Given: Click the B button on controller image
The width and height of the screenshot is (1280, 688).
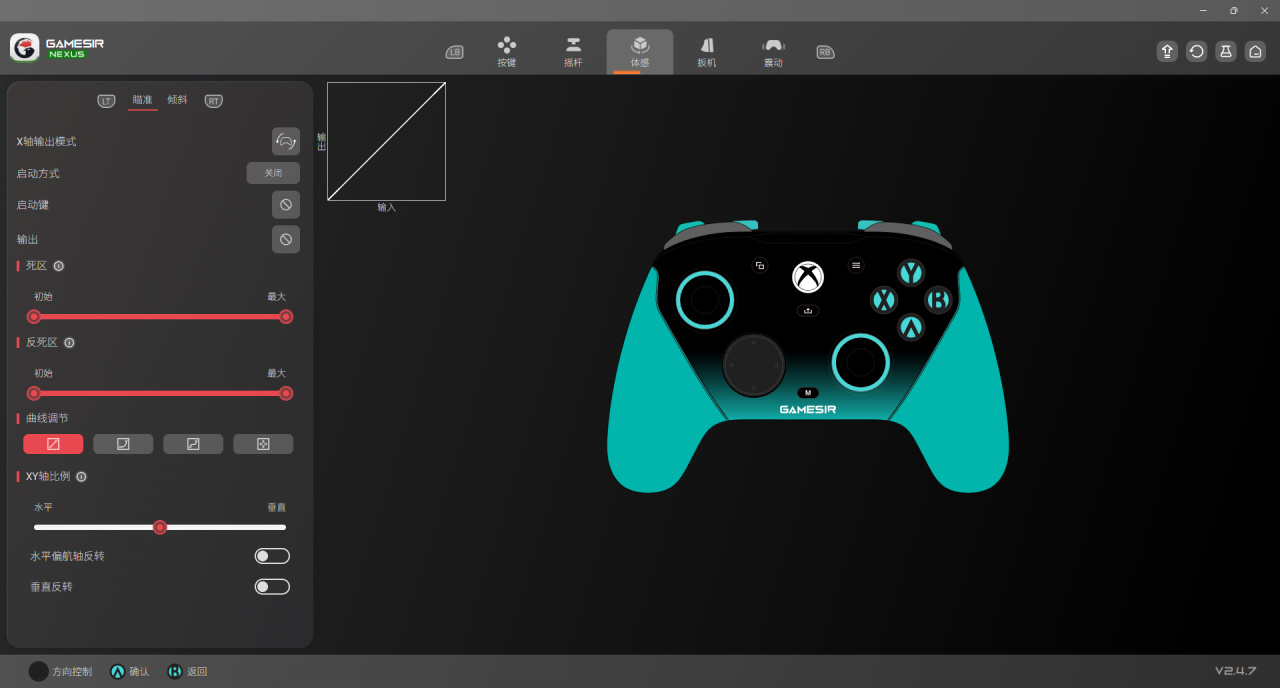Looking at the screenshot, I should tap(938, 300).
